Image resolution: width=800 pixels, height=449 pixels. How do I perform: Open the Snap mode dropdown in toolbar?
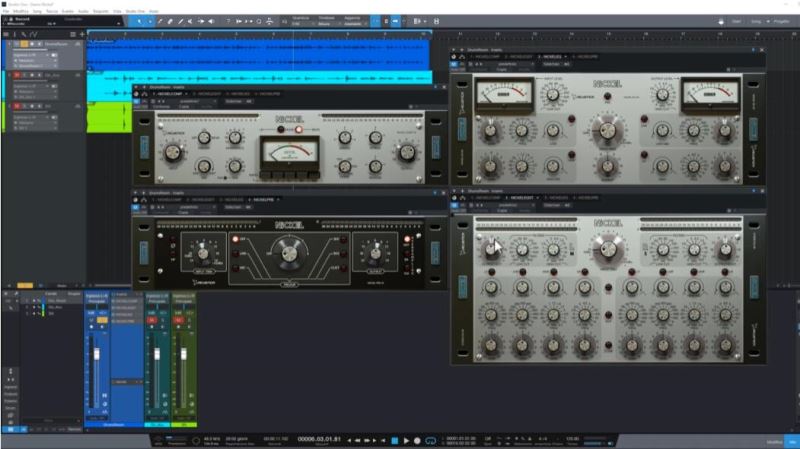point(353,23)
